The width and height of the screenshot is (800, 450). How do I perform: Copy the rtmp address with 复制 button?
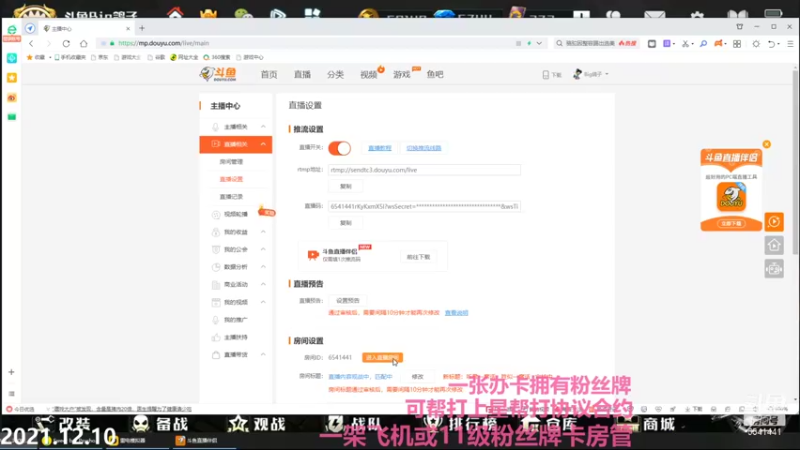[x=345, y=186]
